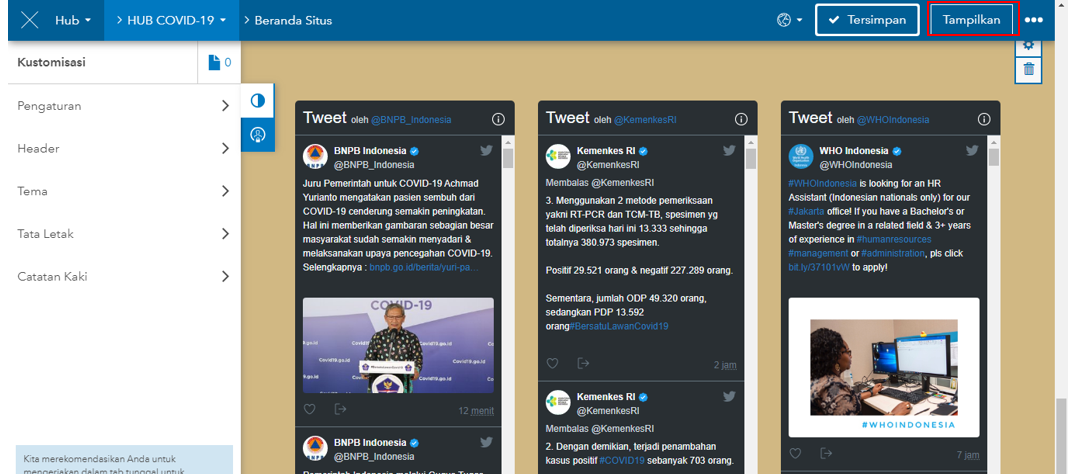The width and height of the screenshot is (1074, 474).
Task: Open the Hub dropdown menu
Action: pos(73,20)
